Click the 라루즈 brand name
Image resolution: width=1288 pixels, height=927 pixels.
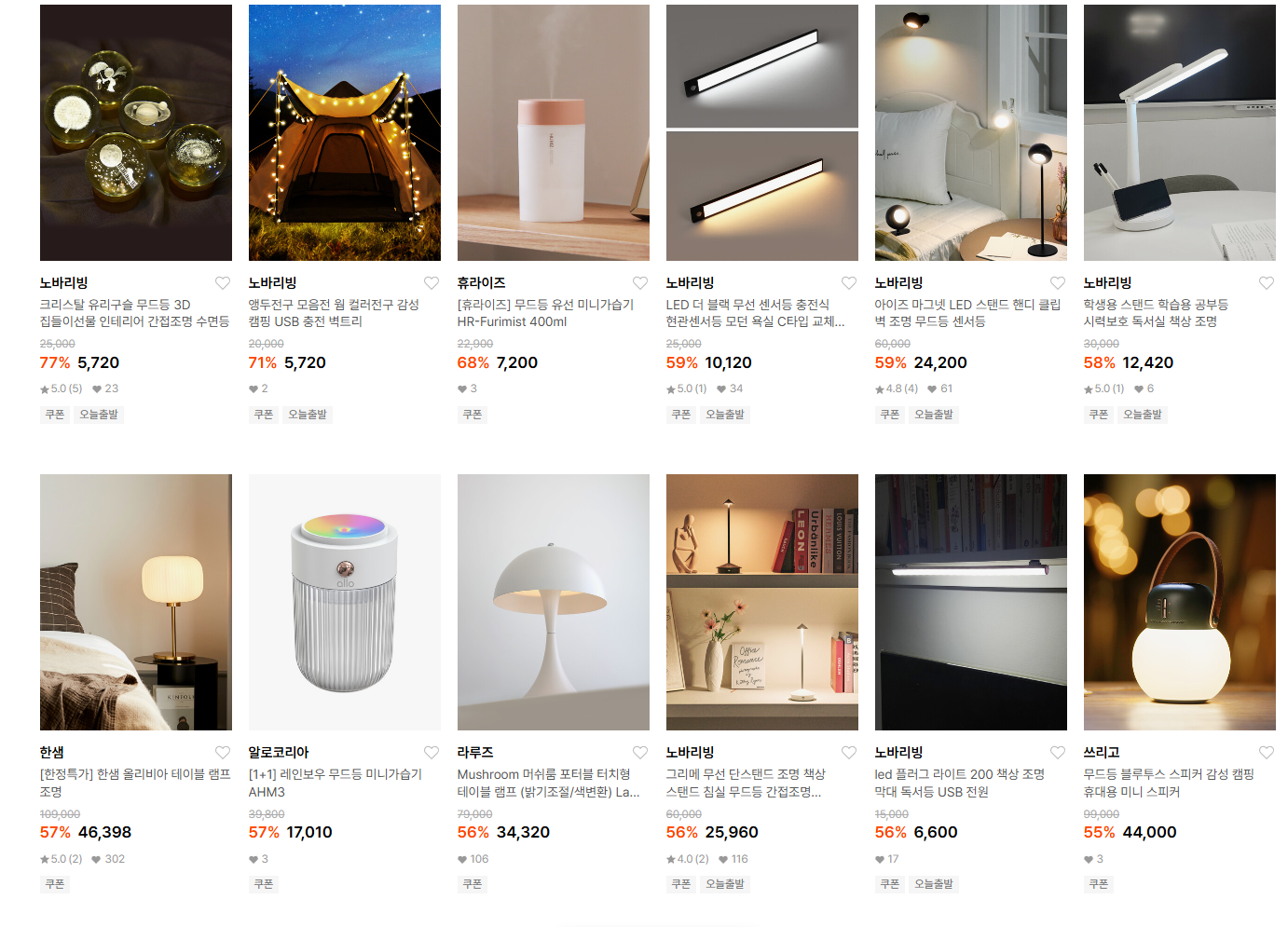tap(475, 753)
